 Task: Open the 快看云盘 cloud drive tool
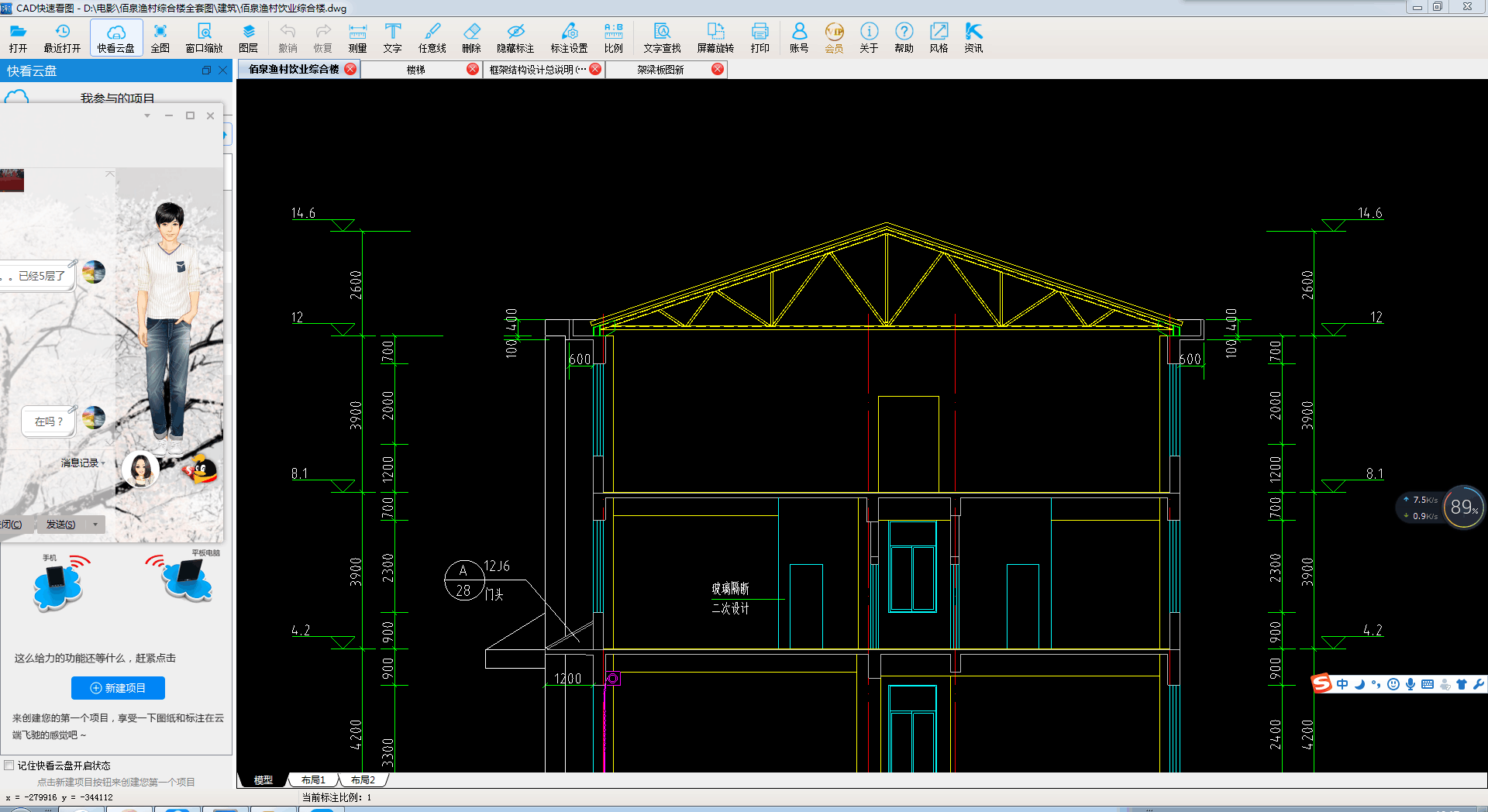click(116, 37)
